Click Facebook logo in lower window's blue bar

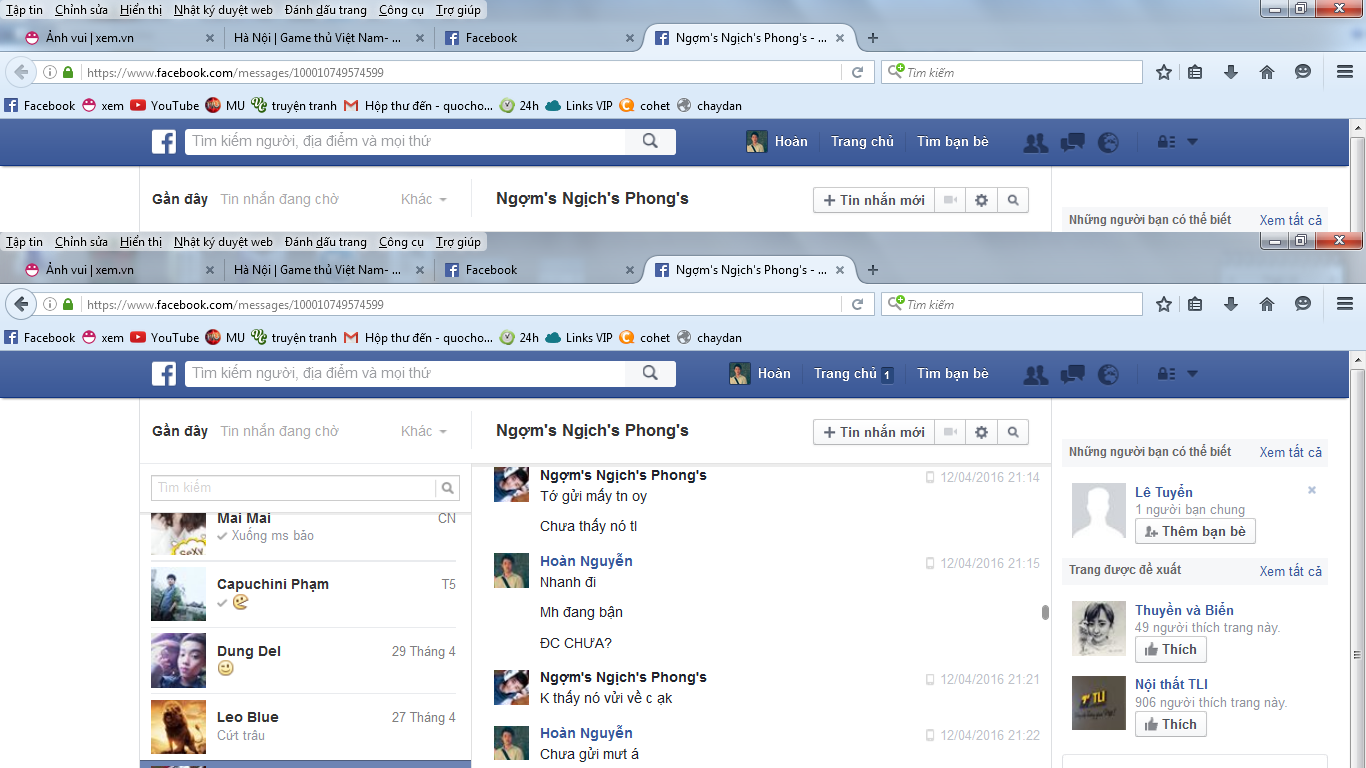[x=164, y=374]
